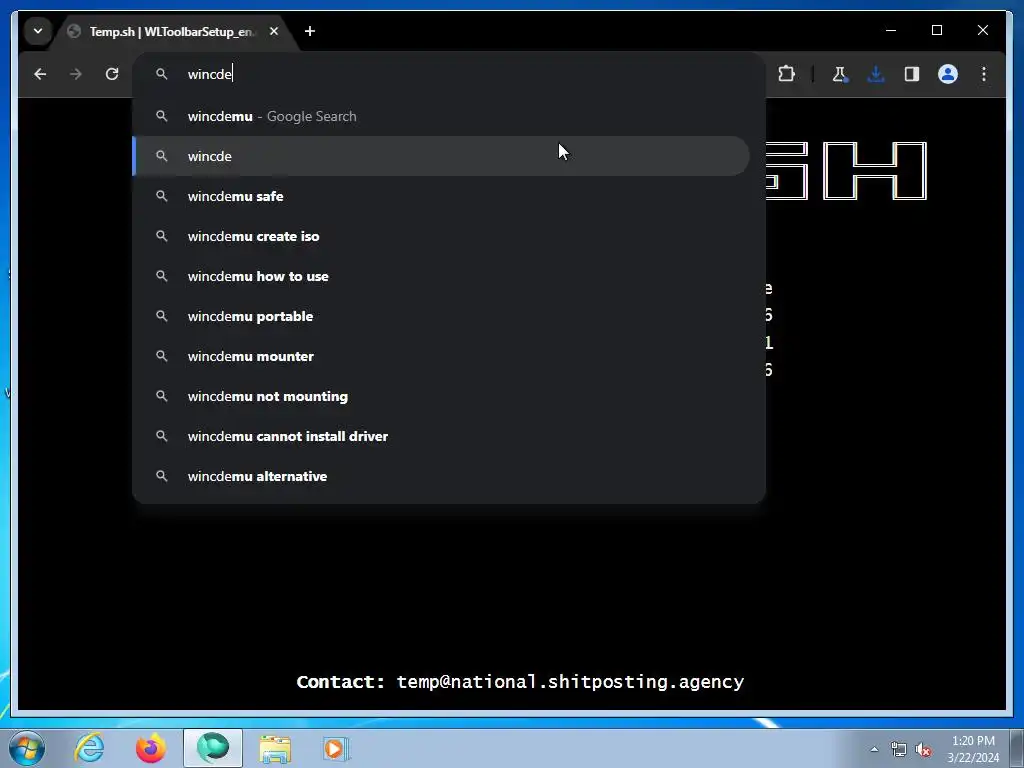Click the contact email temp@national.shitposting.agency
Screen dimensions: 1024x768
[570, 682]
